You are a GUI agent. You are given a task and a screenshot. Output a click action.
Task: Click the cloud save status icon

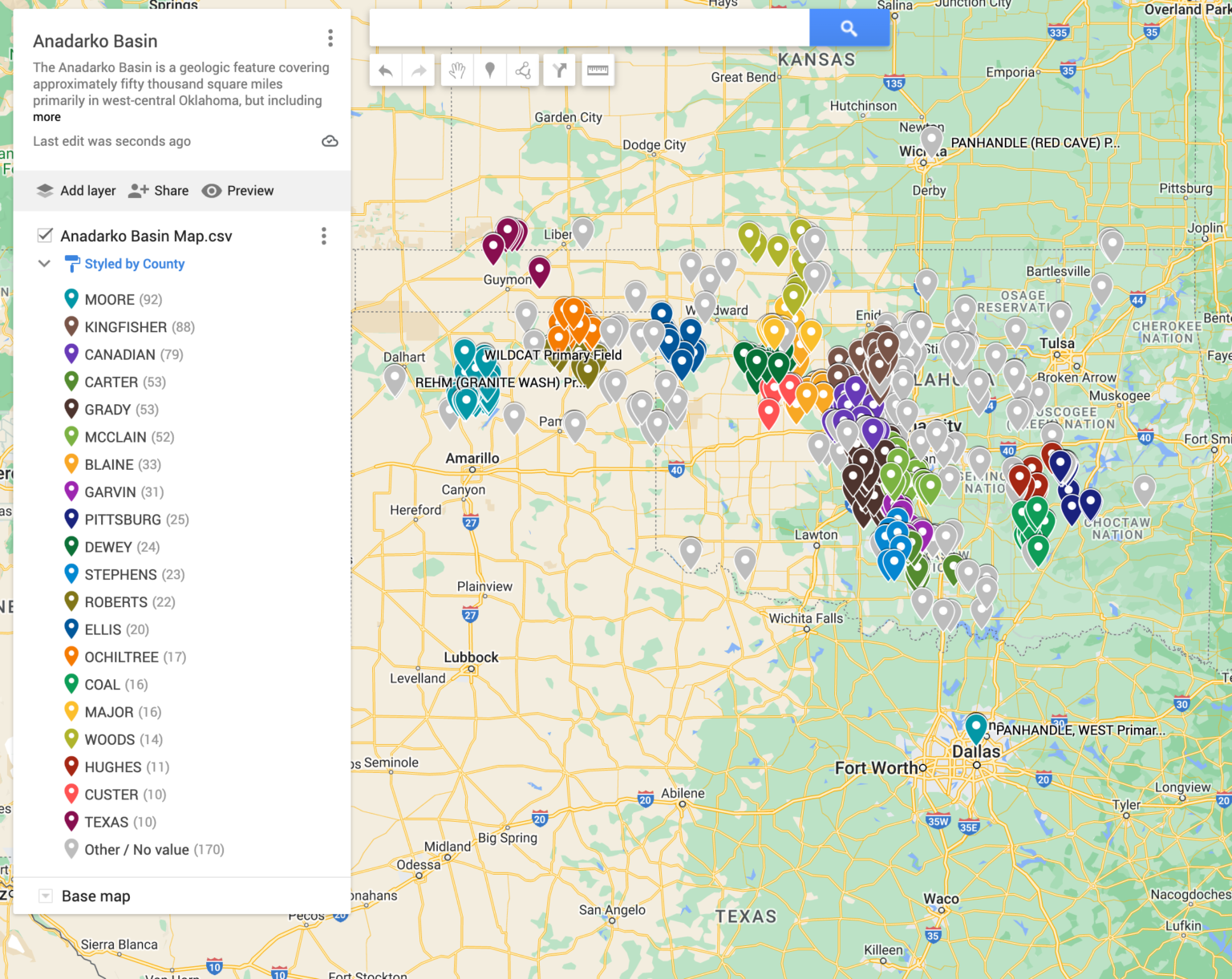point(330,141)
